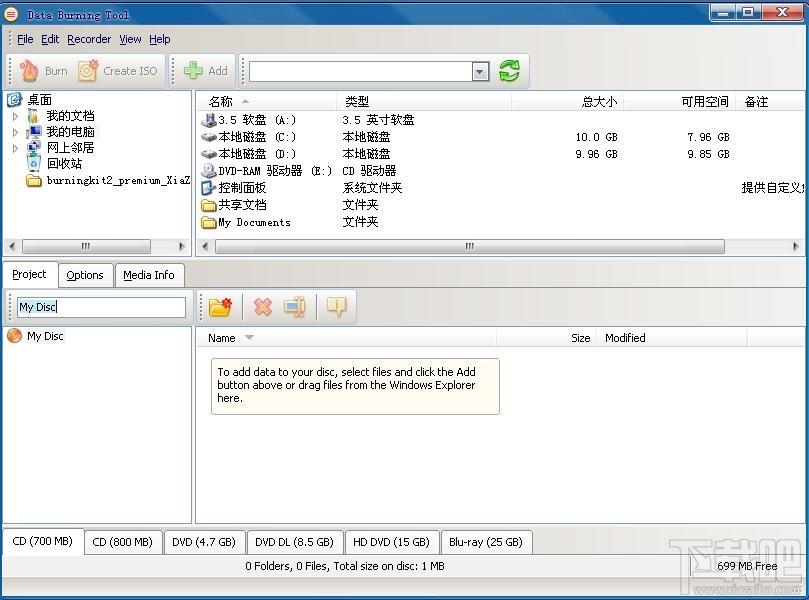Open the File menu
Screen dimensions: 809x600
(x=25, y=39)
